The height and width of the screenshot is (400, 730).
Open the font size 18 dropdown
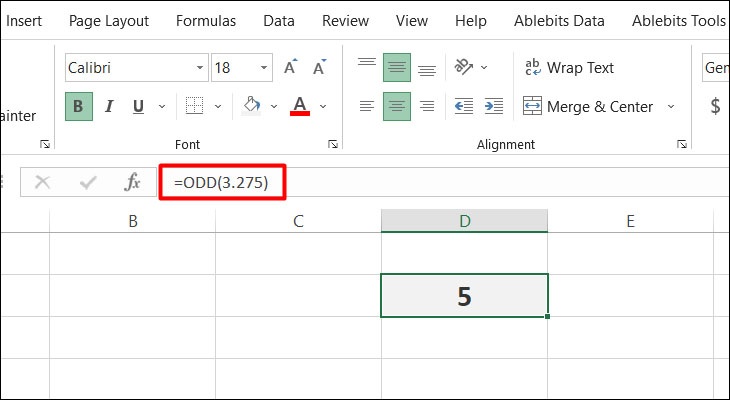point(264,68)
